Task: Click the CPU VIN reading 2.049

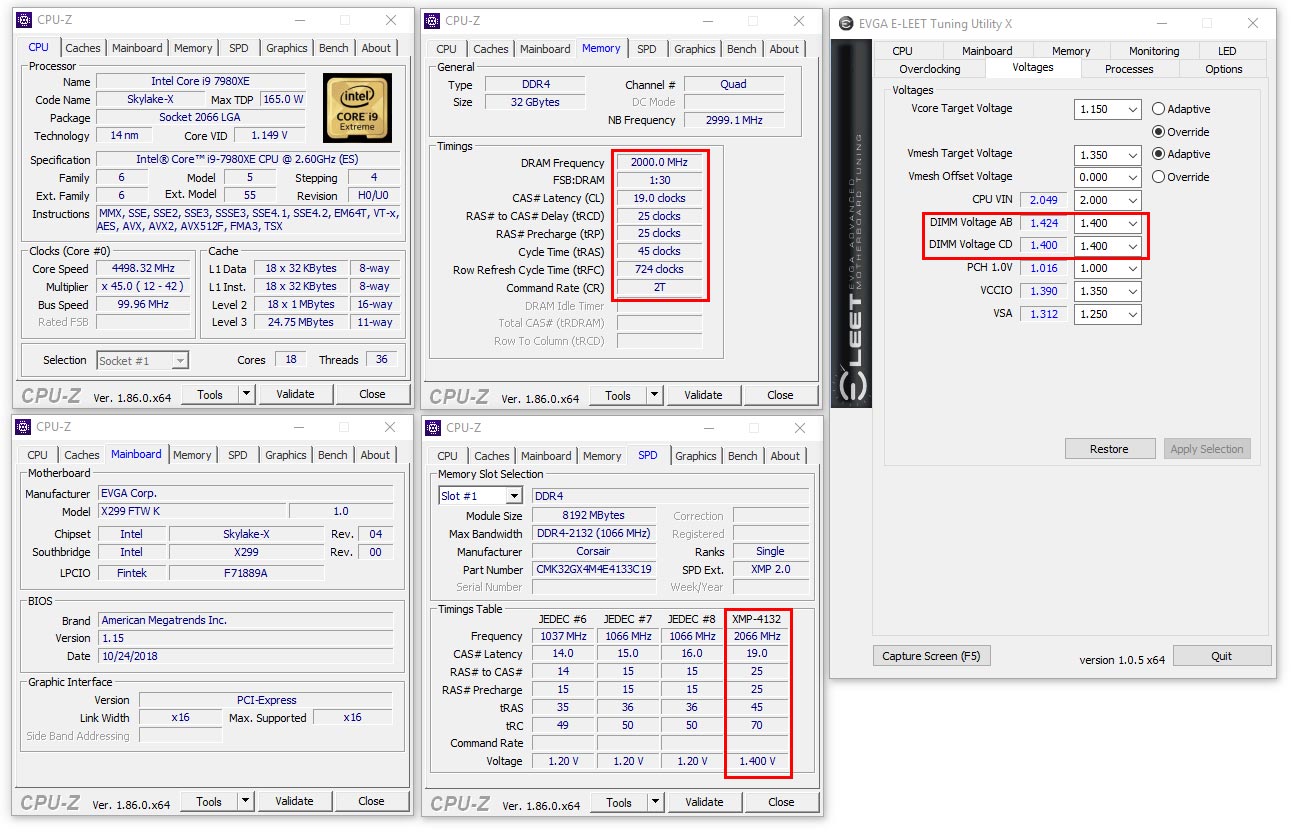Action: (x=1043, y=200)
